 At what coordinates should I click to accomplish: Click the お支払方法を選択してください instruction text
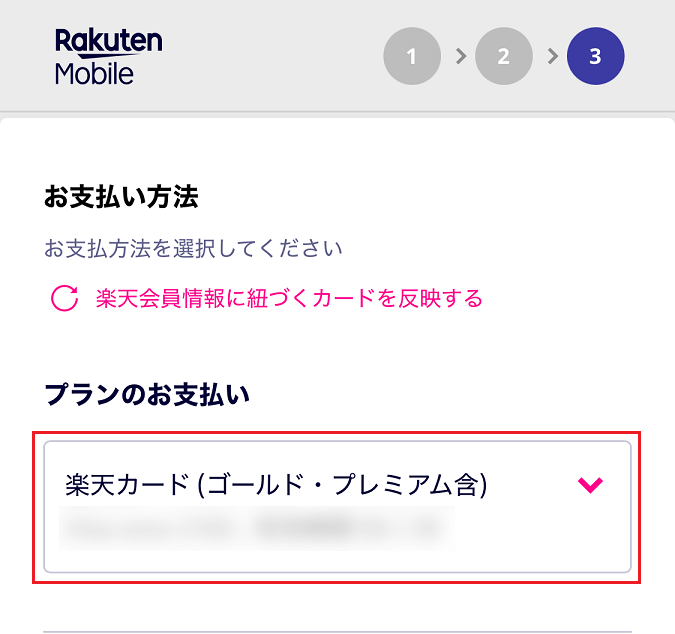click(x=194, y=248)
